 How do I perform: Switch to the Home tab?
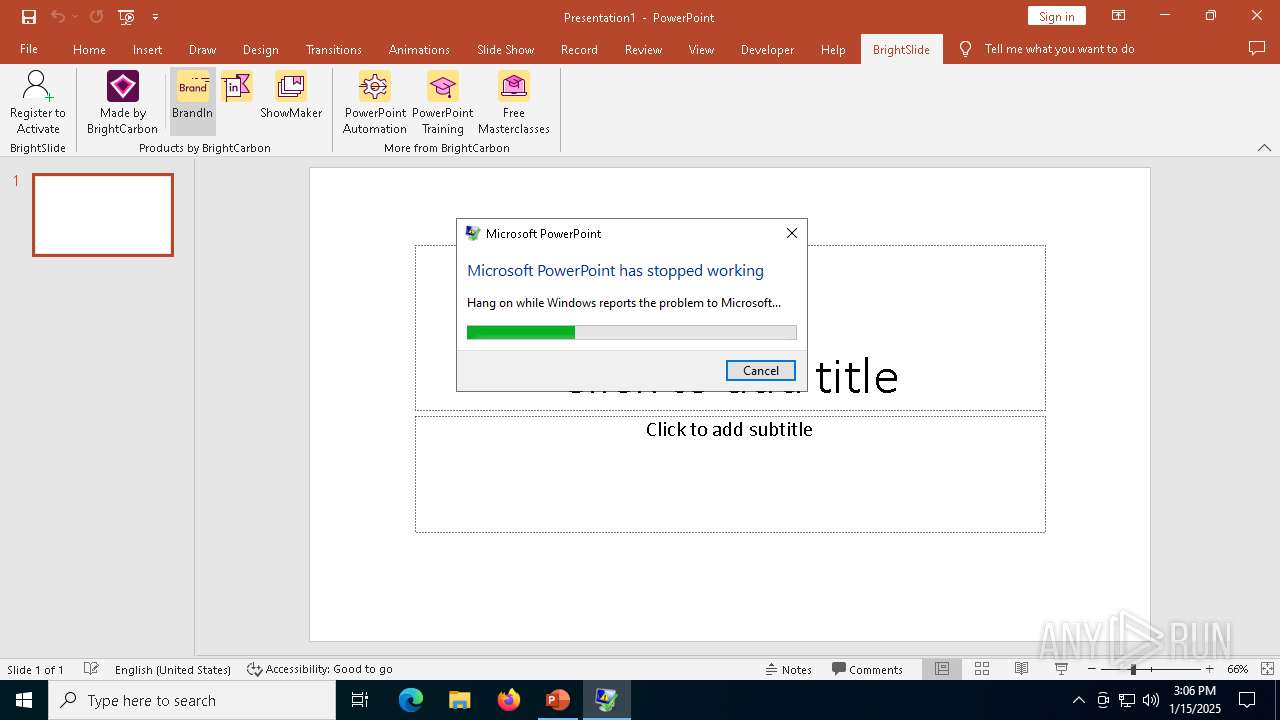89,49
